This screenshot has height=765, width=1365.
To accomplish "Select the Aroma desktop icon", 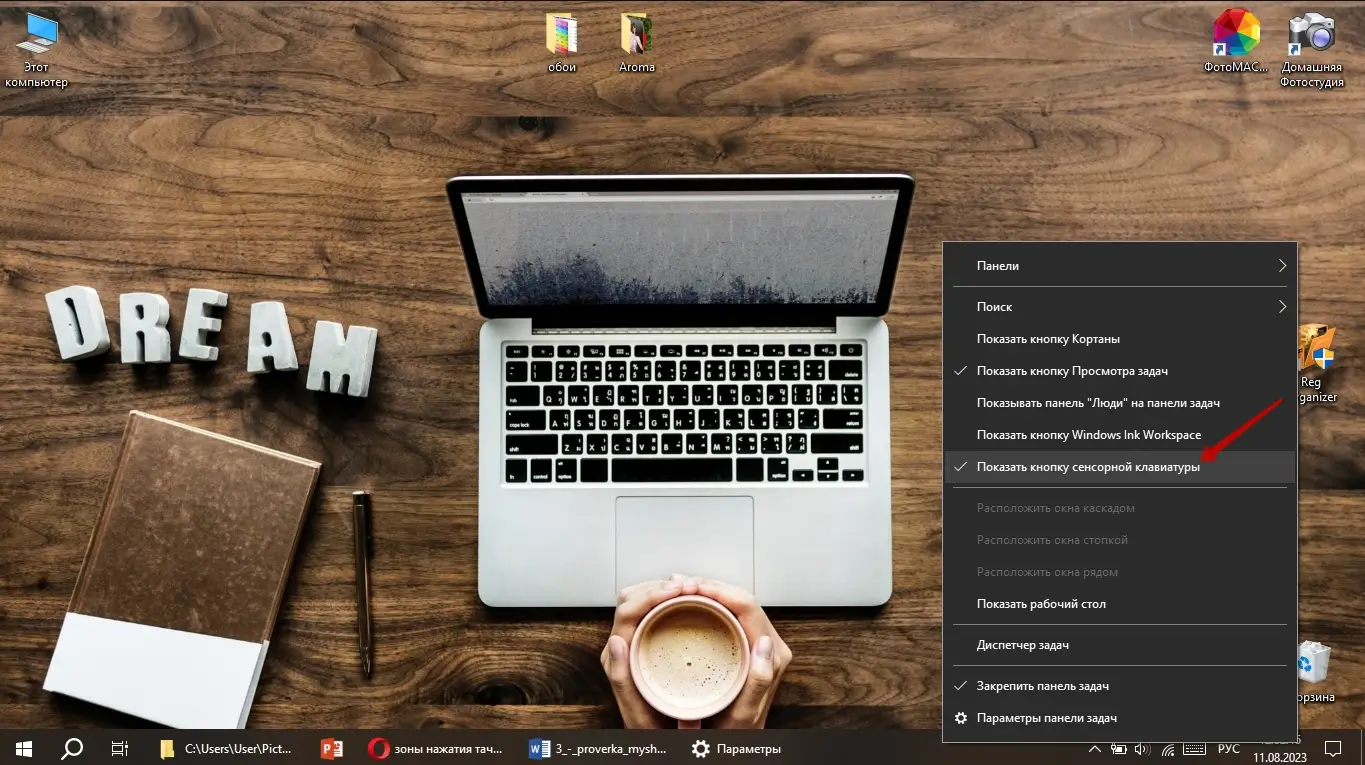I will (x=637, y=44).
